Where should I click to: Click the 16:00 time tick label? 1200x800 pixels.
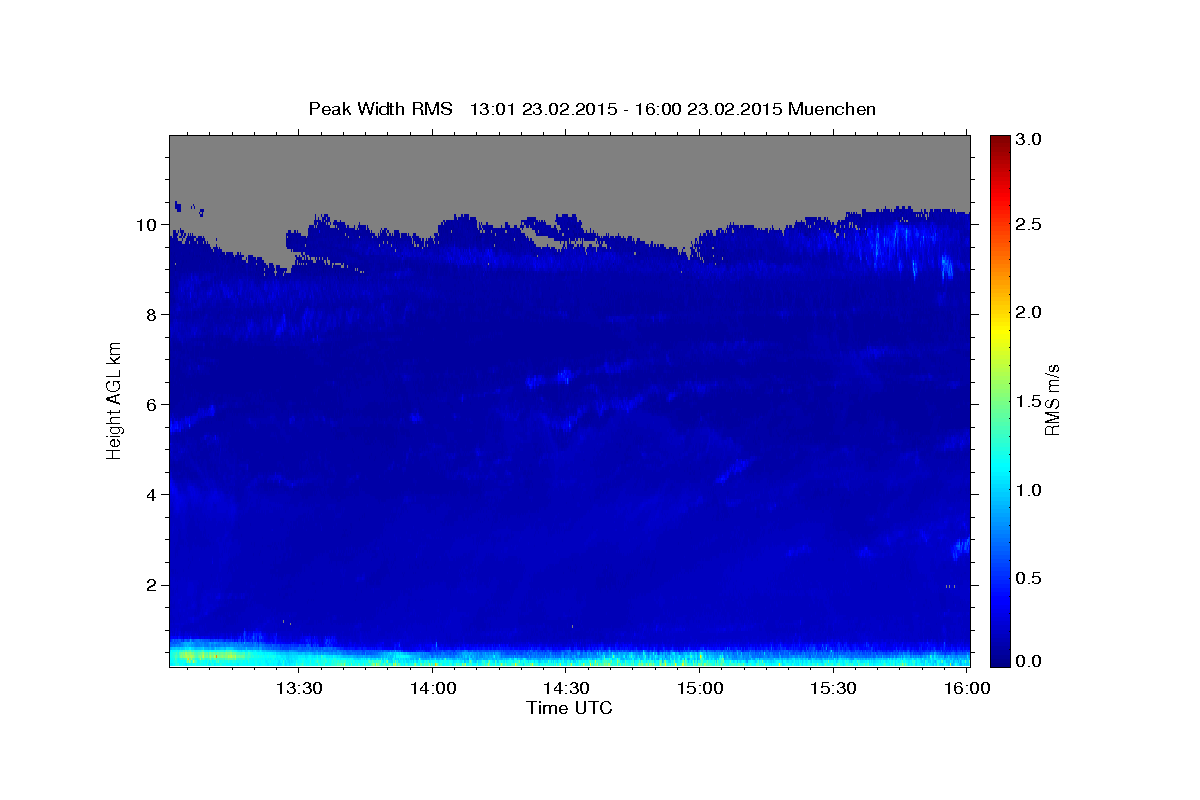click(967, 689)
